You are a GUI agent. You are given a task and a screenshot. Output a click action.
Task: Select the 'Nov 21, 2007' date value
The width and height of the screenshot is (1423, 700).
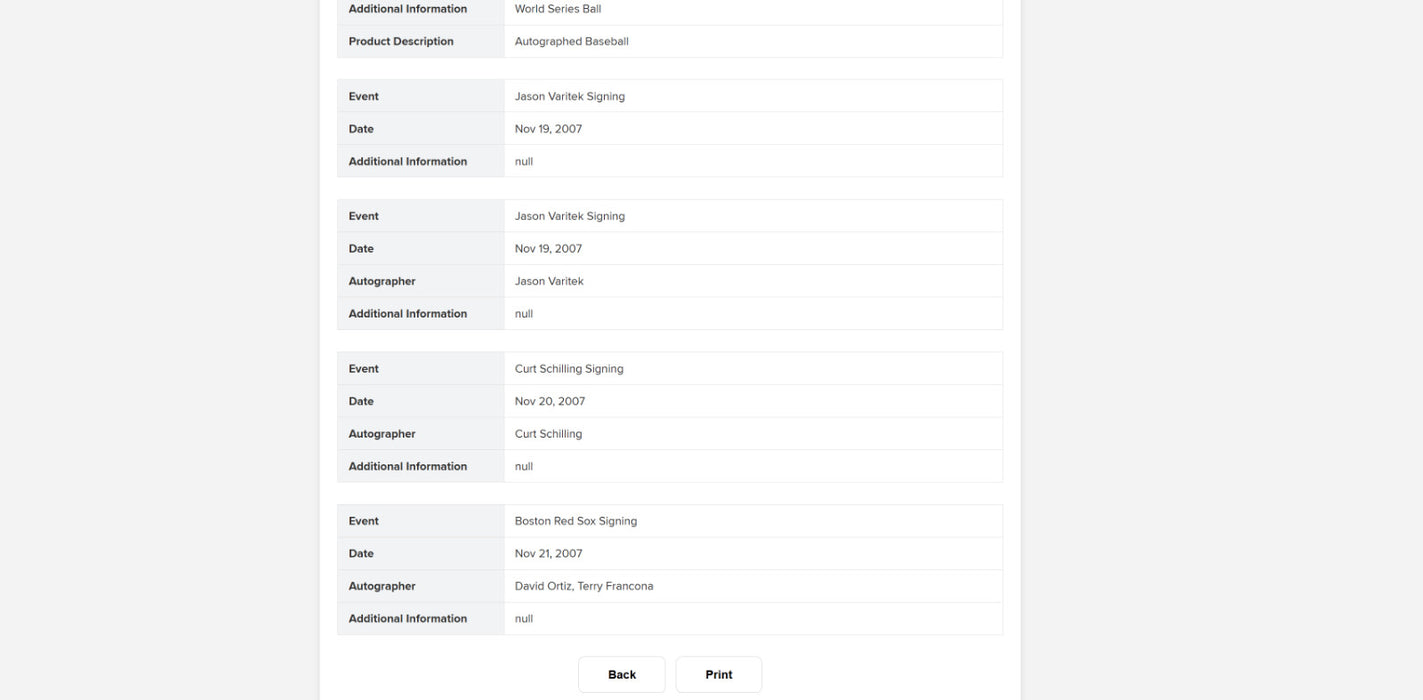[x=548, y=554]
